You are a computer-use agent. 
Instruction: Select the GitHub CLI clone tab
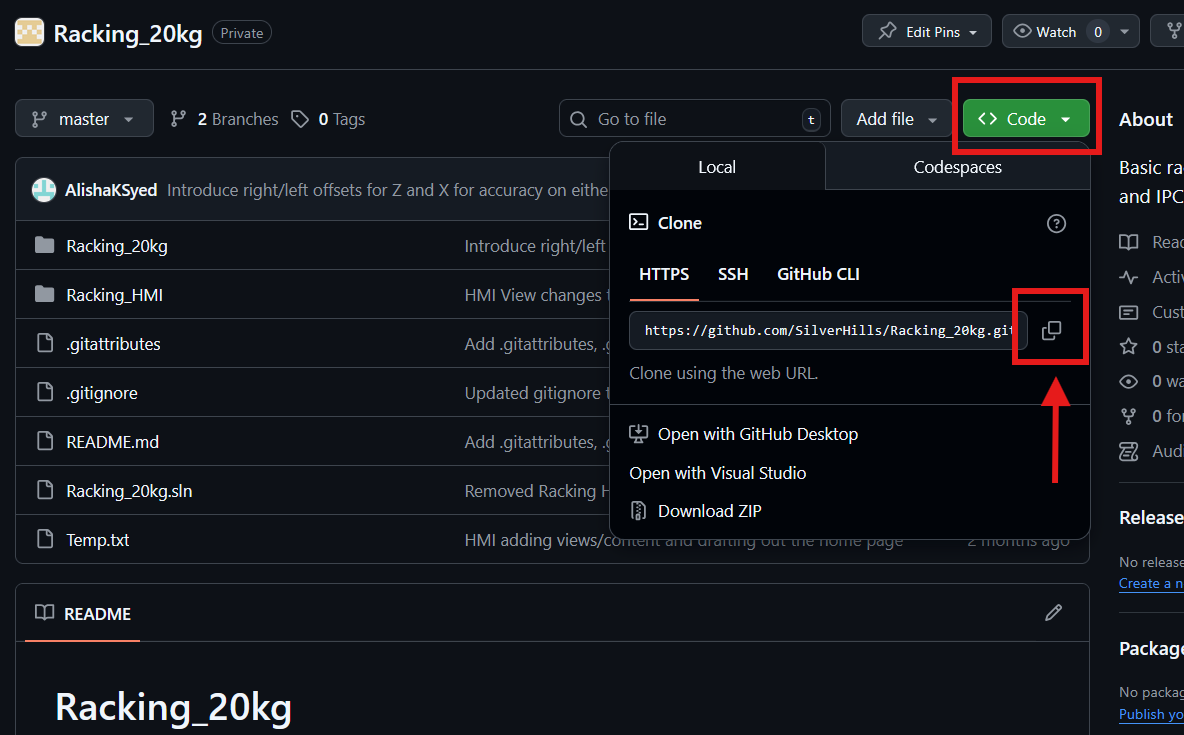coord(819,274)
